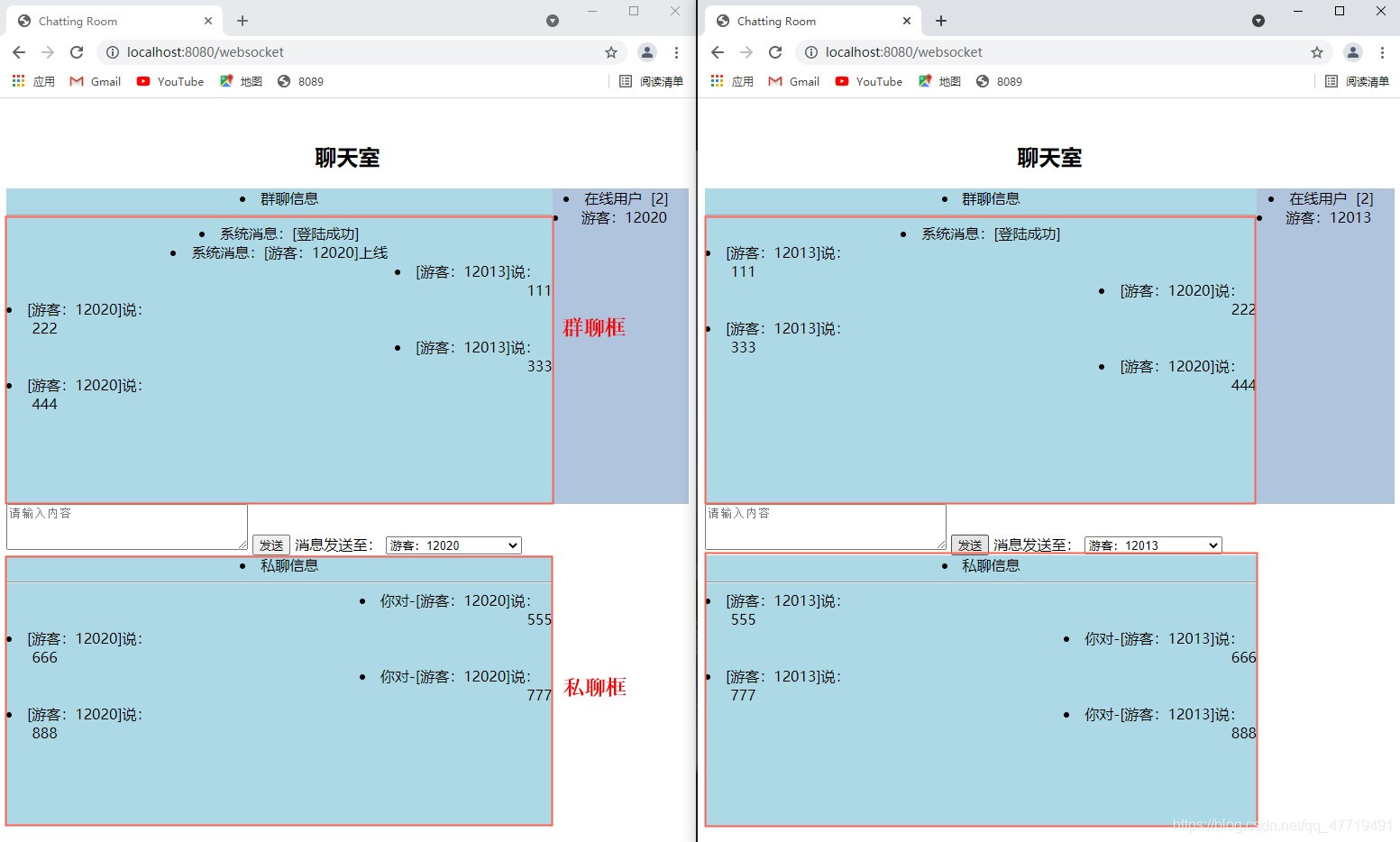Open Gmail bookmark in left browser

(96, 81)
